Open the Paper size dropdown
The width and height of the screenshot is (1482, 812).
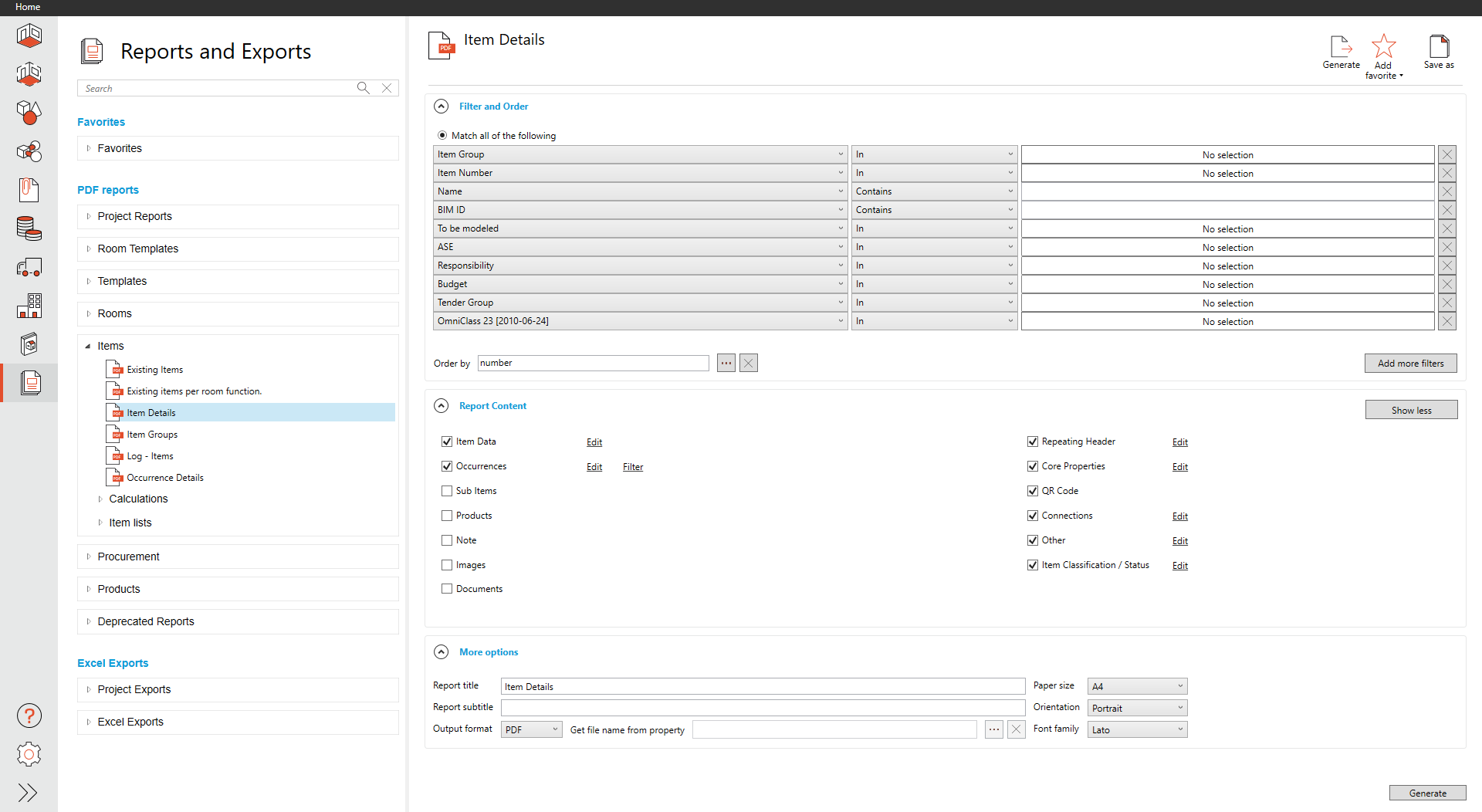point(1137,686)
